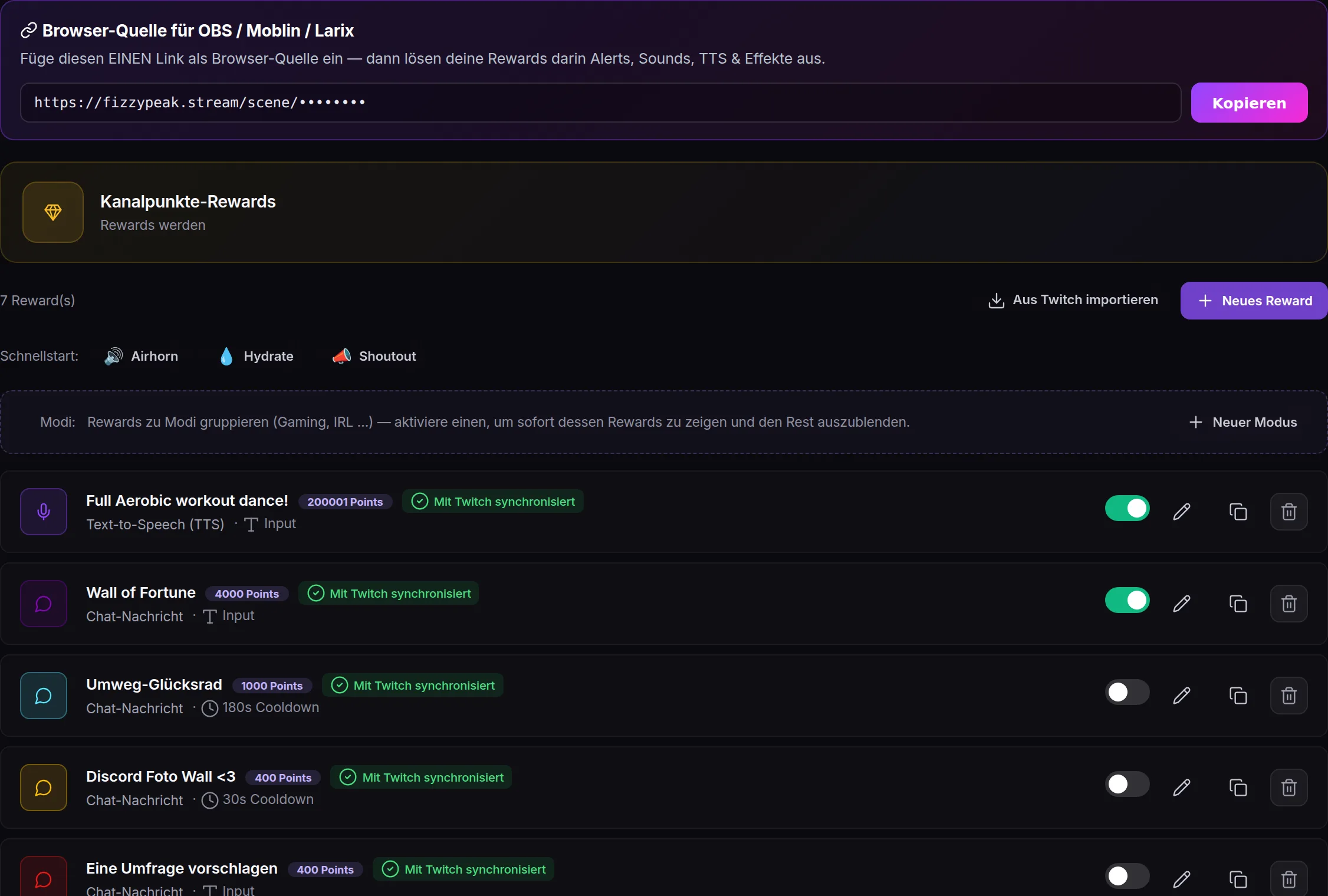Click the teal chat icon for Umweg-Glücksrad

pos(44,696)
